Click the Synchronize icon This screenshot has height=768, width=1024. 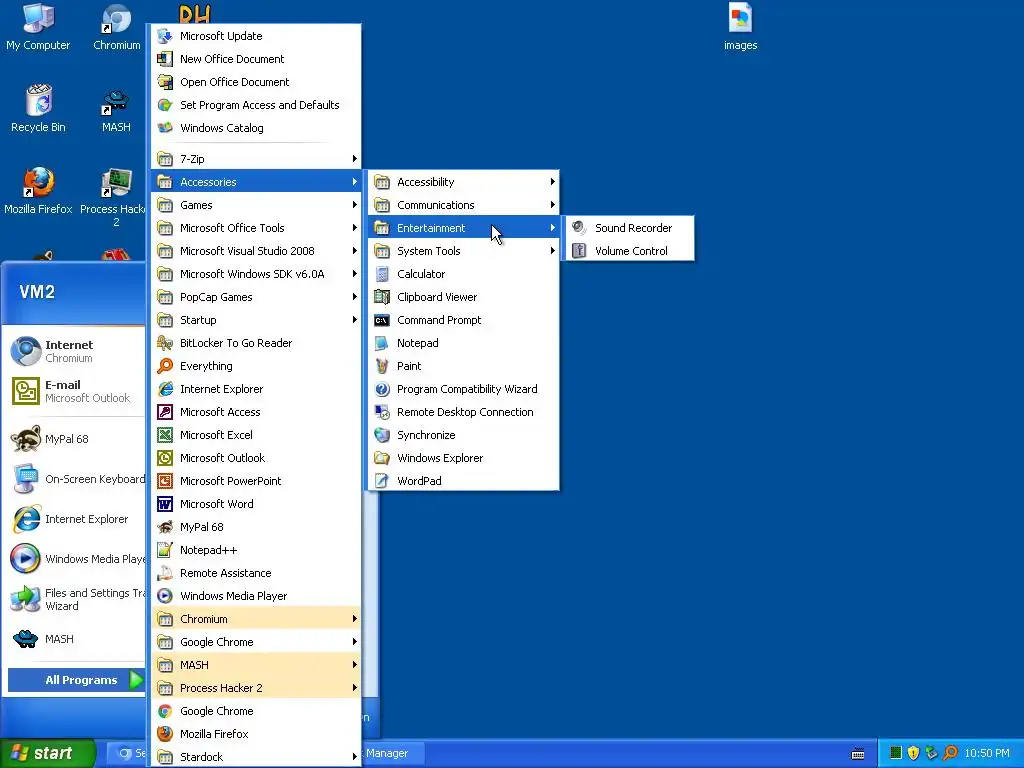pos(382,435)
